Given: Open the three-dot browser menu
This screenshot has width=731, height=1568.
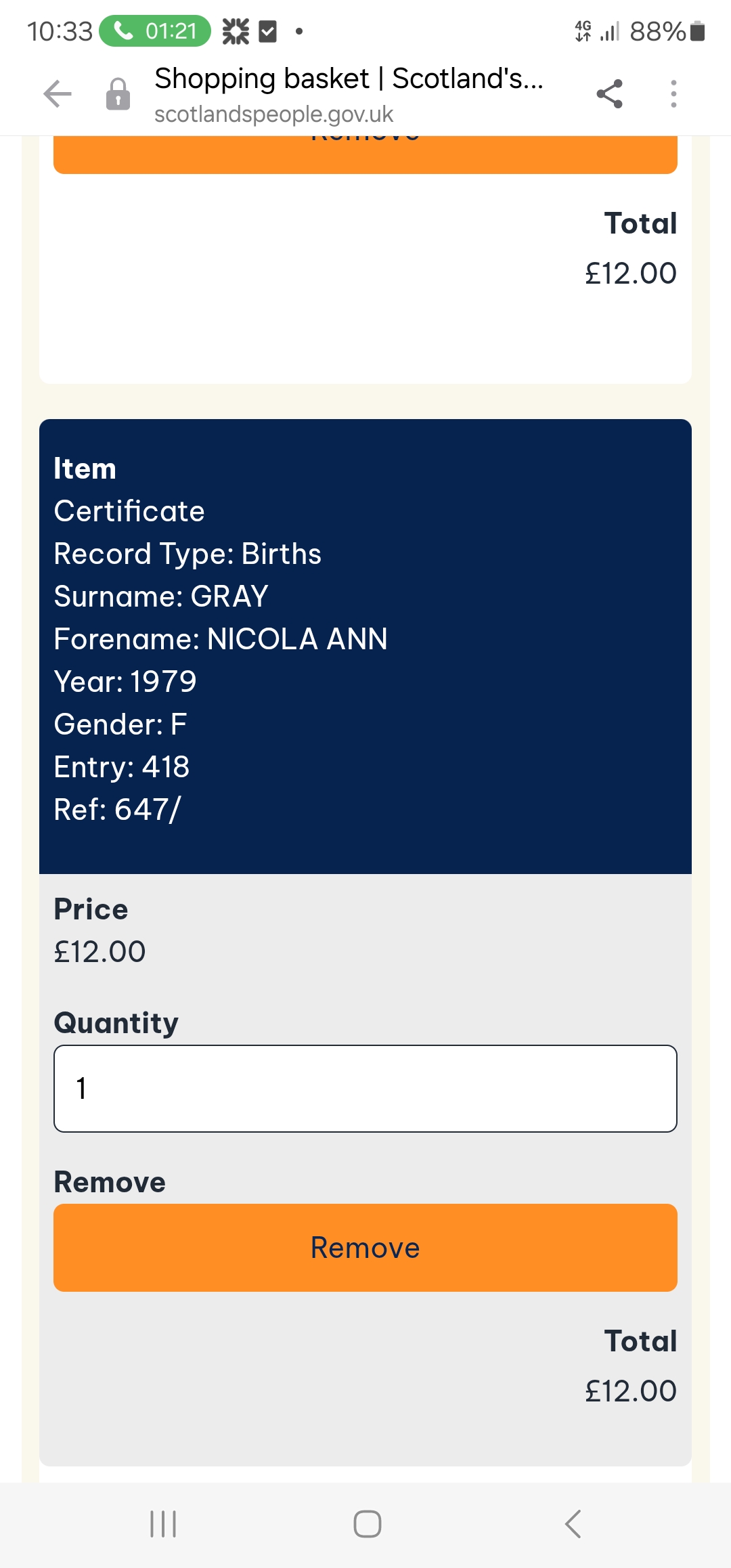Looking at the screenshot, I should [x=673, y=93].
